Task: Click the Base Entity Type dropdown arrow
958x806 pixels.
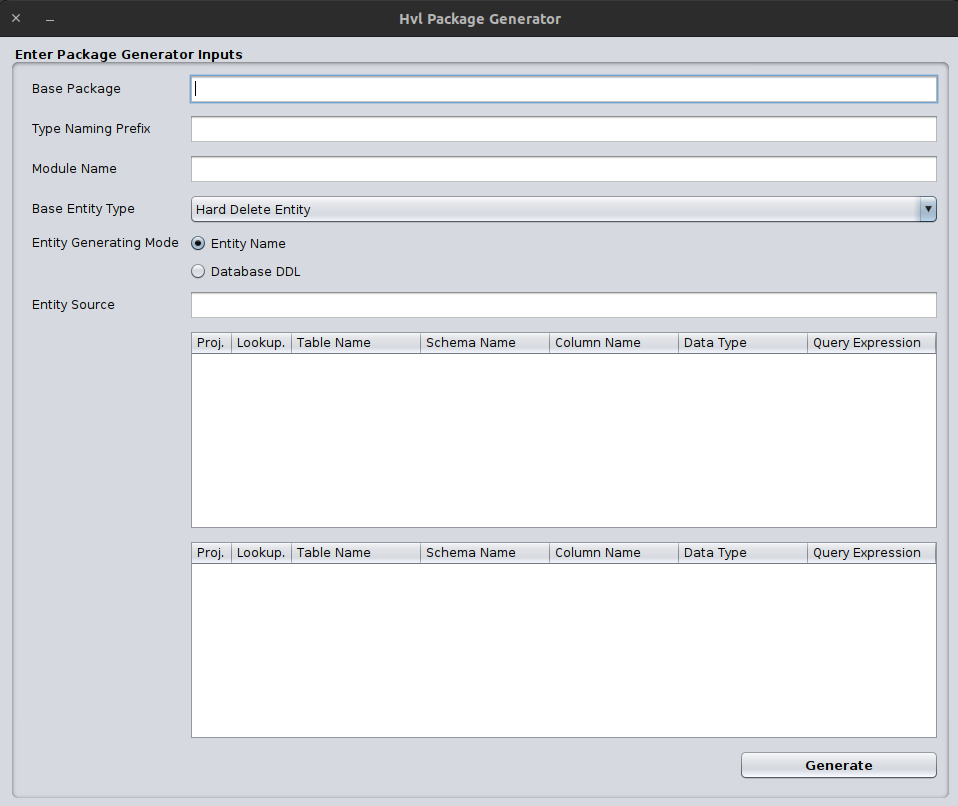Action: pyautogui.click(x=927, y=209)
